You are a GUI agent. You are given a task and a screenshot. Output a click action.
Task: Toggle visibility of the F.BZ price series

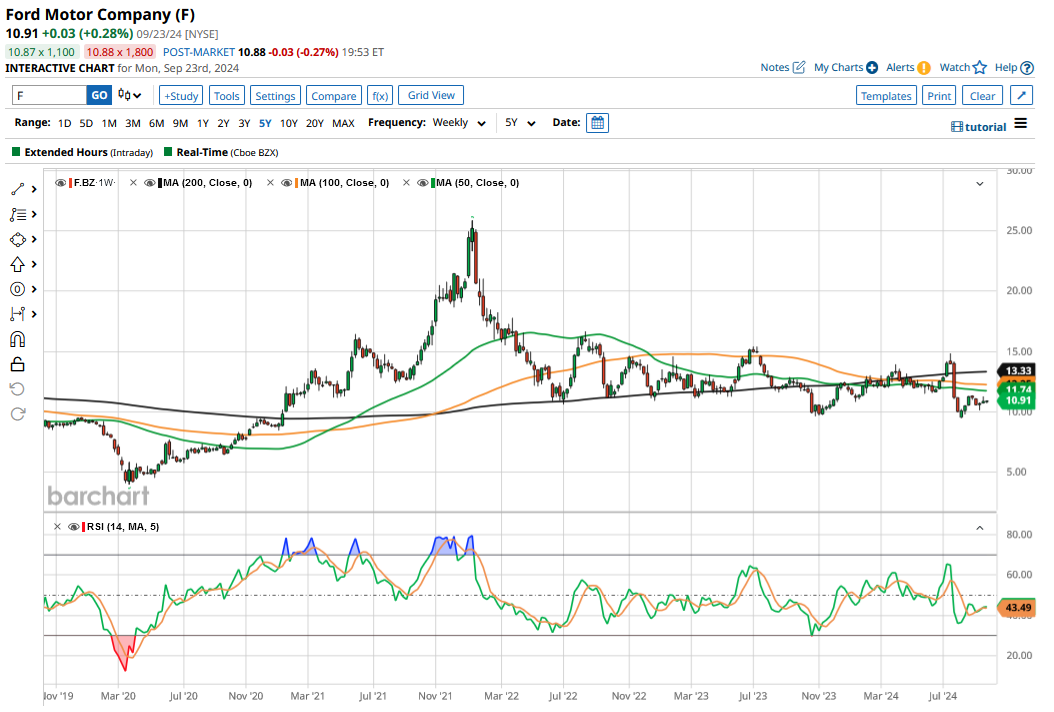click(60, 183)
